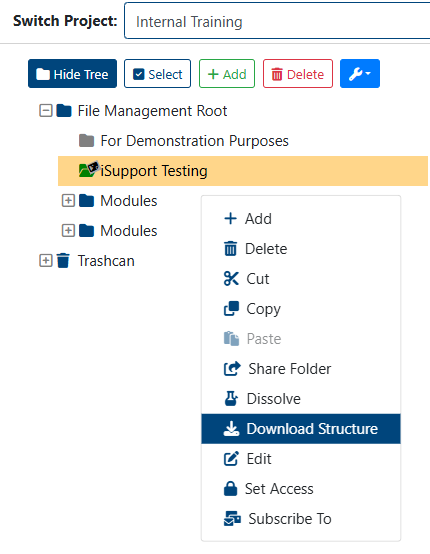The width and height of the screenshot is (430, 554).
Task: Click the Switch Project input field
Action: (277, 21)
